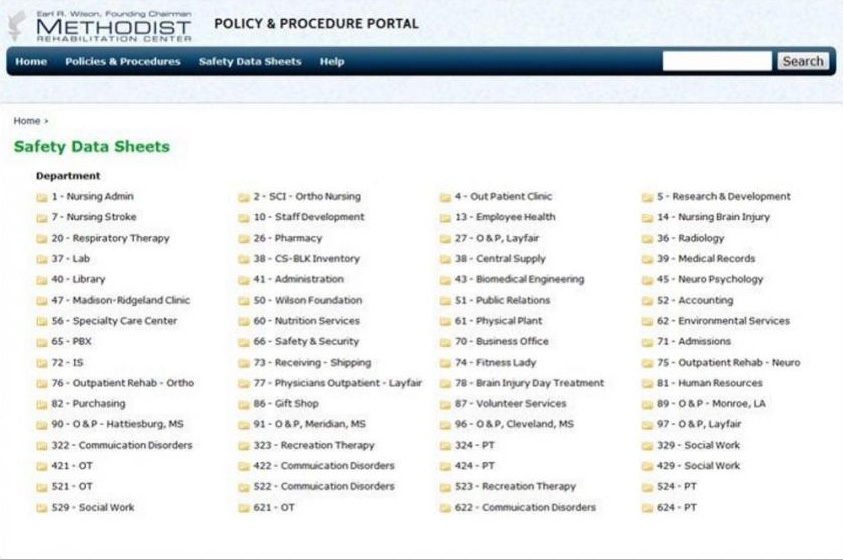Image resolution: width=843 pixels, height=560 pixels.
Task: Open 73 - Receiving - Shipping link
Action: [x=312, y=363]
